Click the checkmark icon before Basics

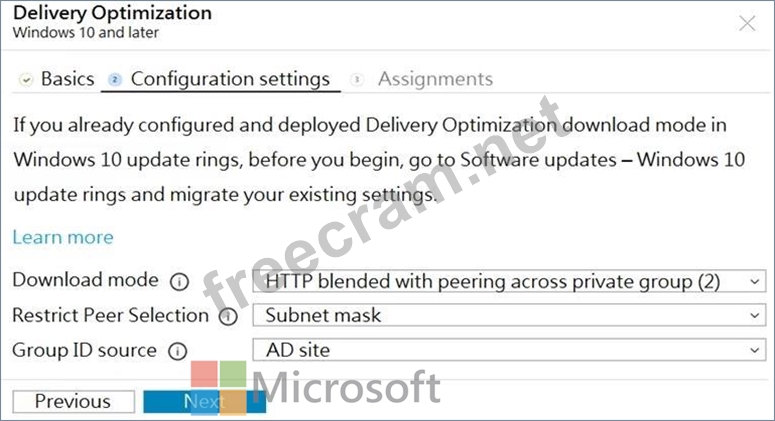[x=26, y=80]
